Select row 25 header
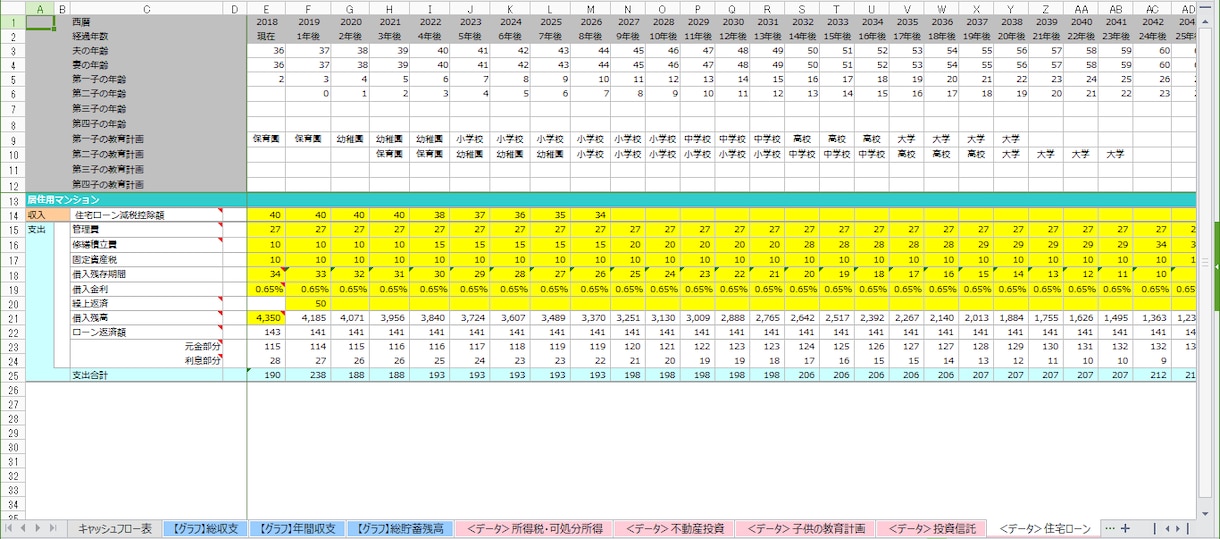This screenshot has height=539, width=1220. click(x=12, y=375)
